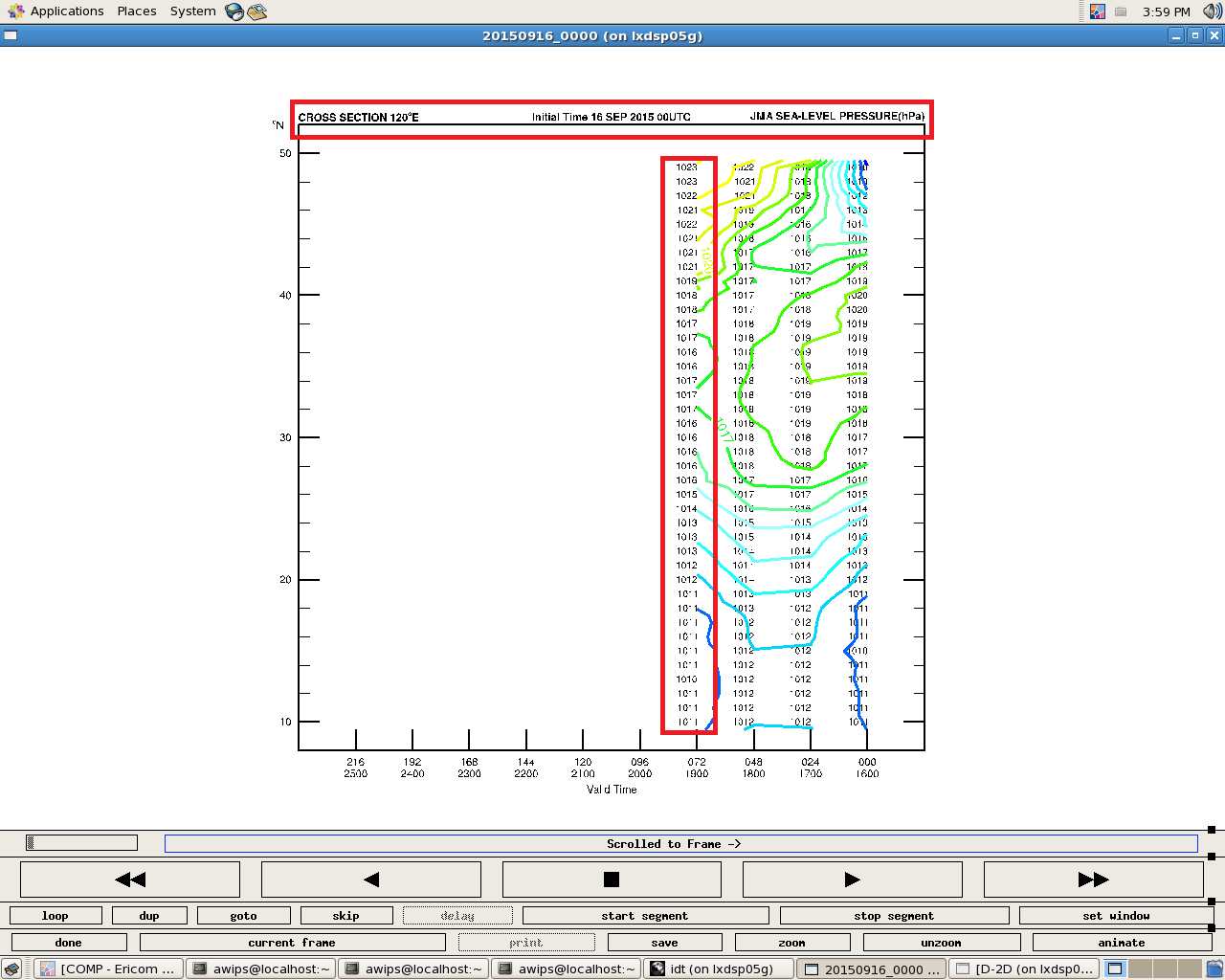Click the set window button

1115,916
